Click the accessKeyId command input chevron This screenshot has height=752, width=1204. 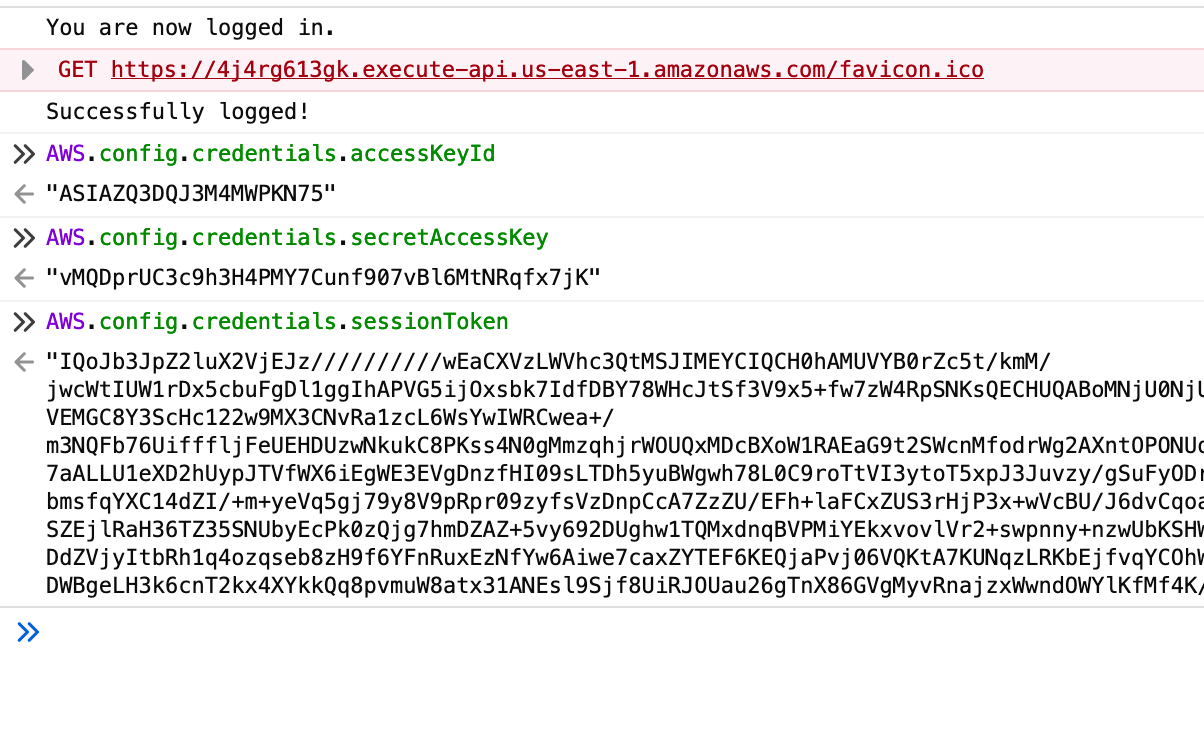[x=23, y=154]
